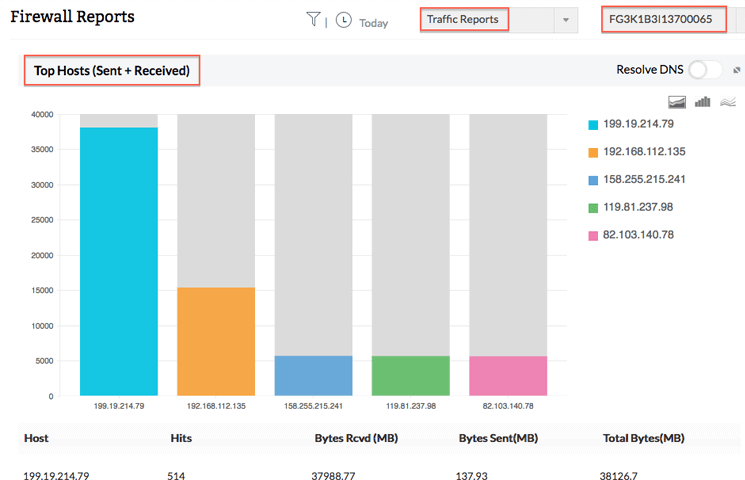Viewport: 745px width, 480px height.
Task: Click the green bar for 119.81.237.98
Action: (411, 375)
